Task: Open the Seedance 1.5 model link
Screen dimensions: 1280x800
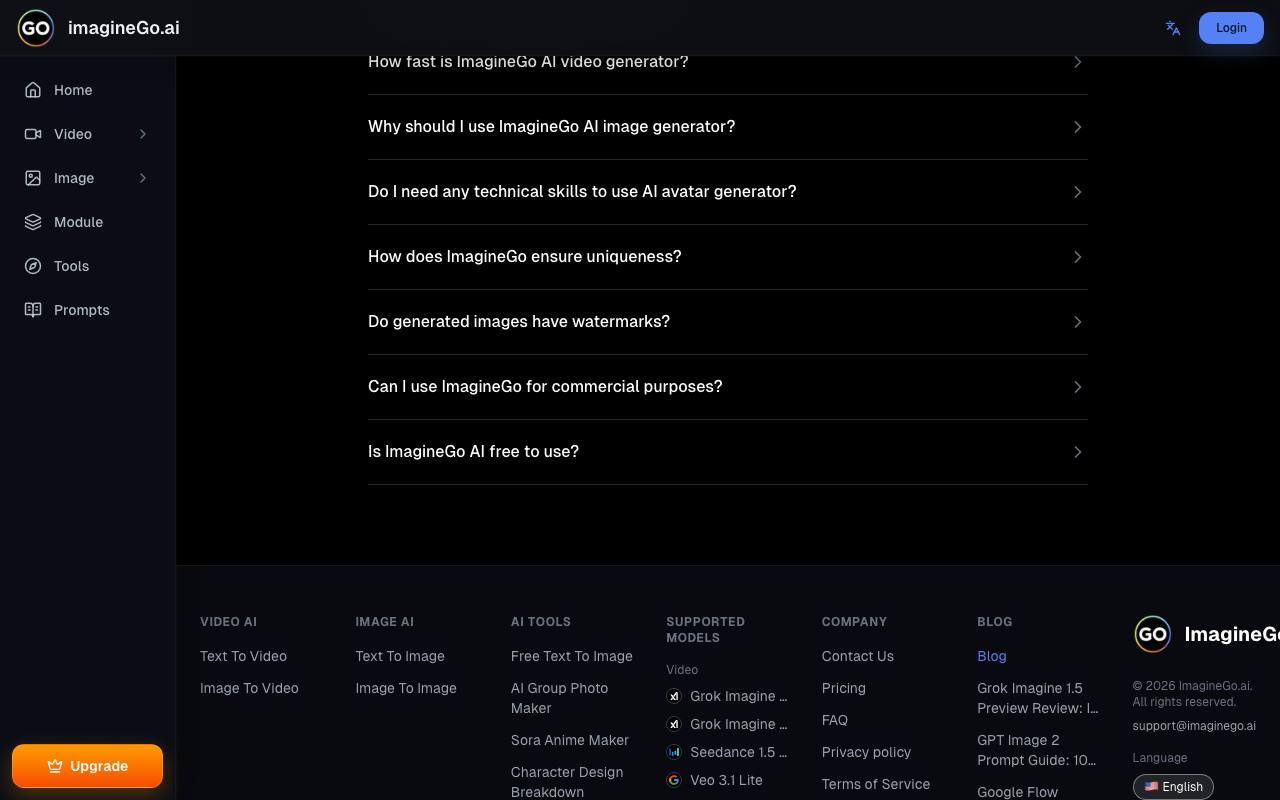Action: (738, 752)
